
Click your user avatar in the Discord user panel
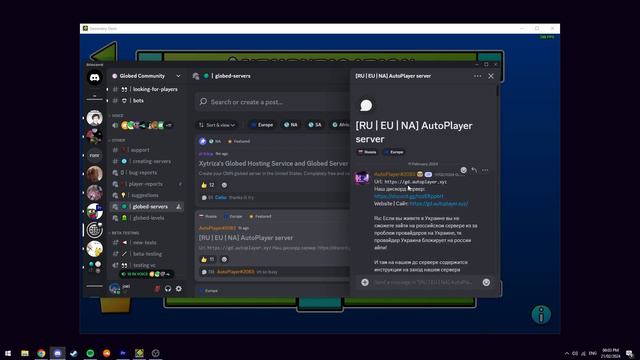[x=114, y=289]
